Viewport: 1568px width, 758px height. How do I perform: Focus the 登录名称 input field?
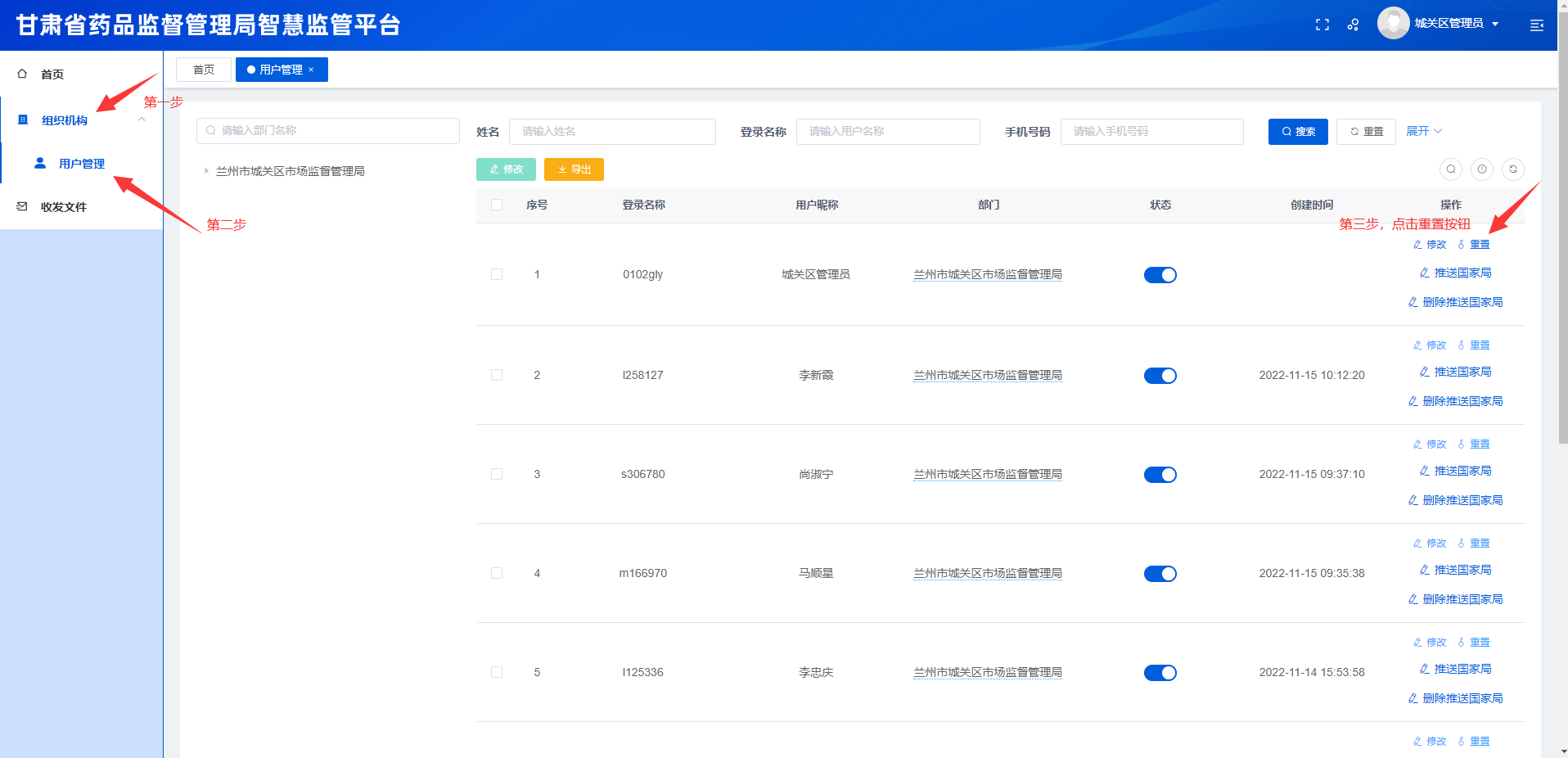[x=888, y=132]
